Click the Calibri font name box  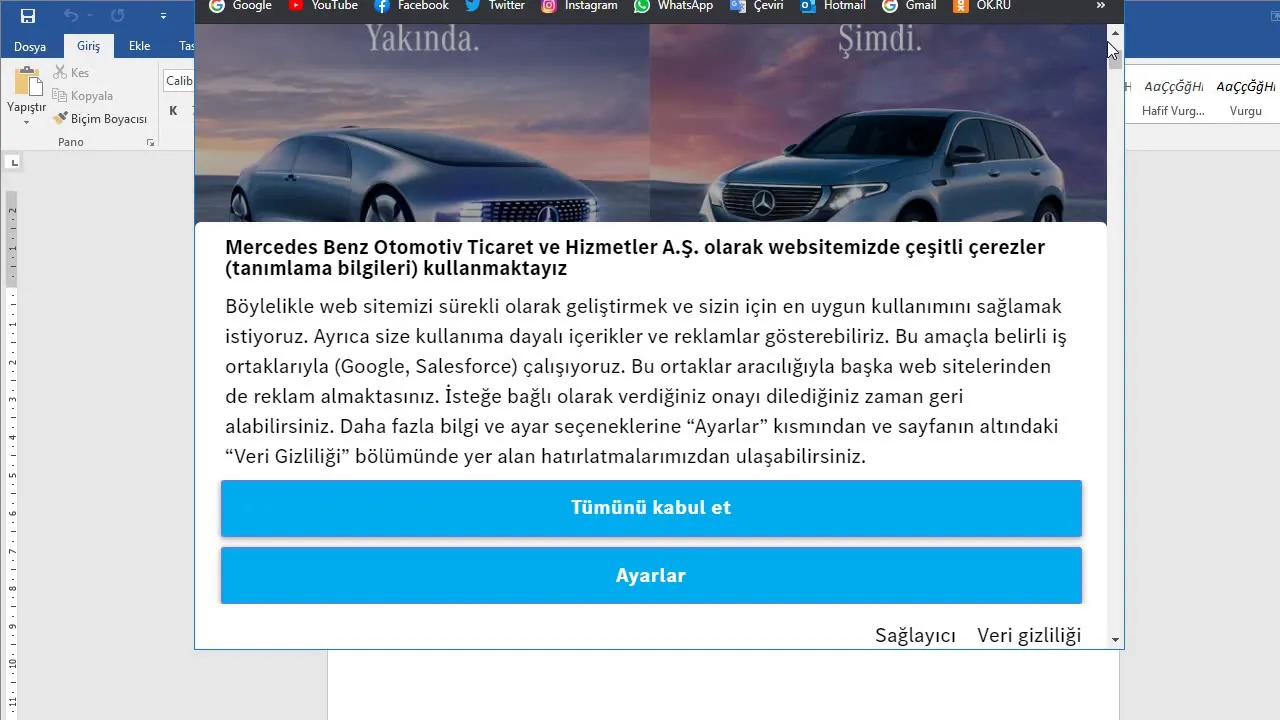[180, 81]
